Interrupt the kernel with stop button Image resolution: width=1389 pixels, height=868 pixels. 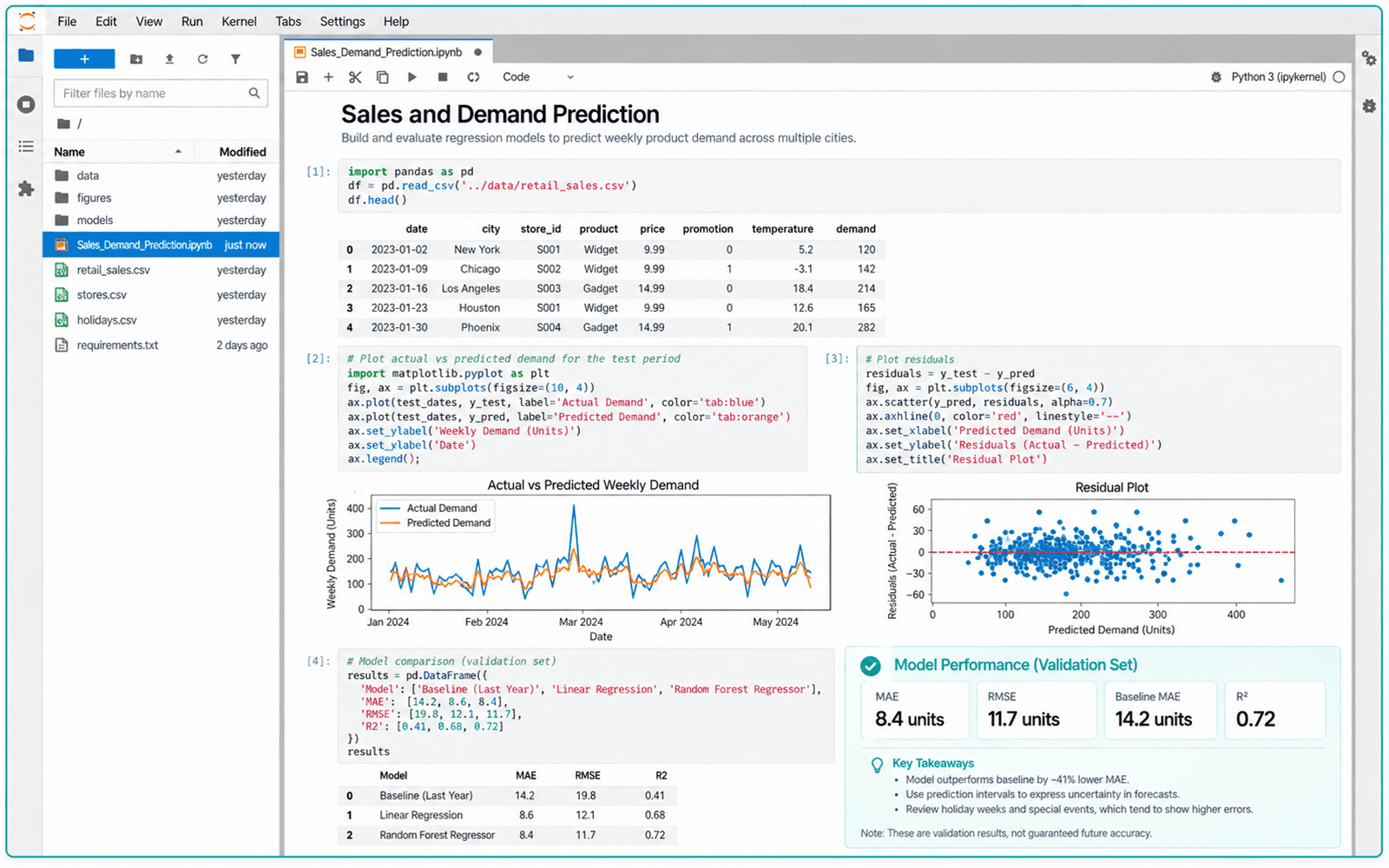pos(443,77)
